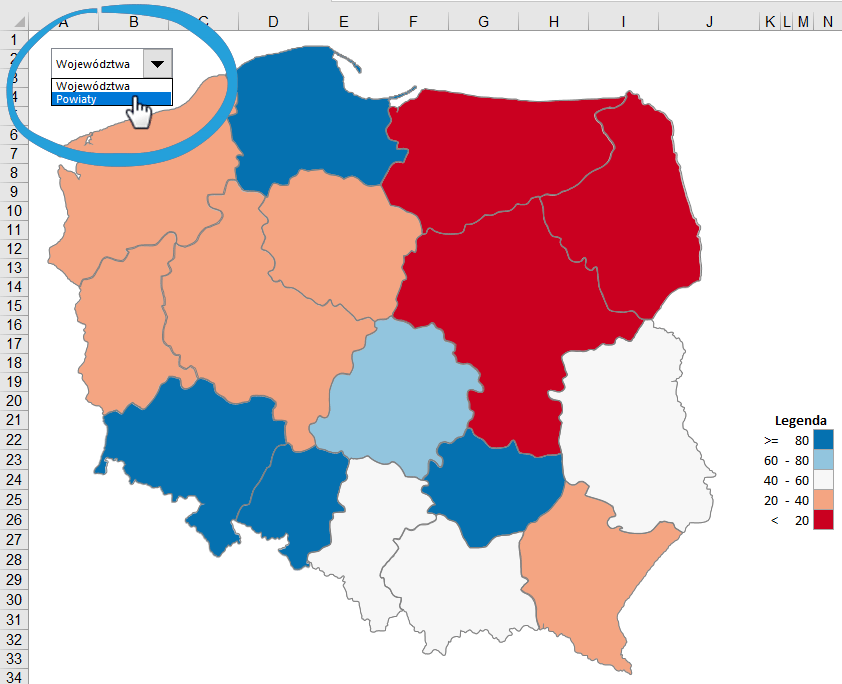The width and height of the screenshot is (842, 684).
Task: Click the dark blue legend swatch for >= 80
Action: 823,440
